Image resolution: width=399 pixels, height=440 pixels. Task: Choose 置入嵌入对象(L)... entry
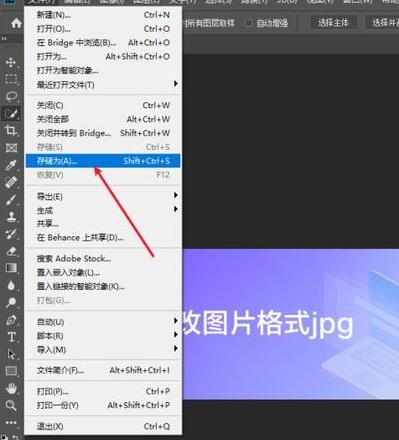pyautogui.click(x=103, y=272)
